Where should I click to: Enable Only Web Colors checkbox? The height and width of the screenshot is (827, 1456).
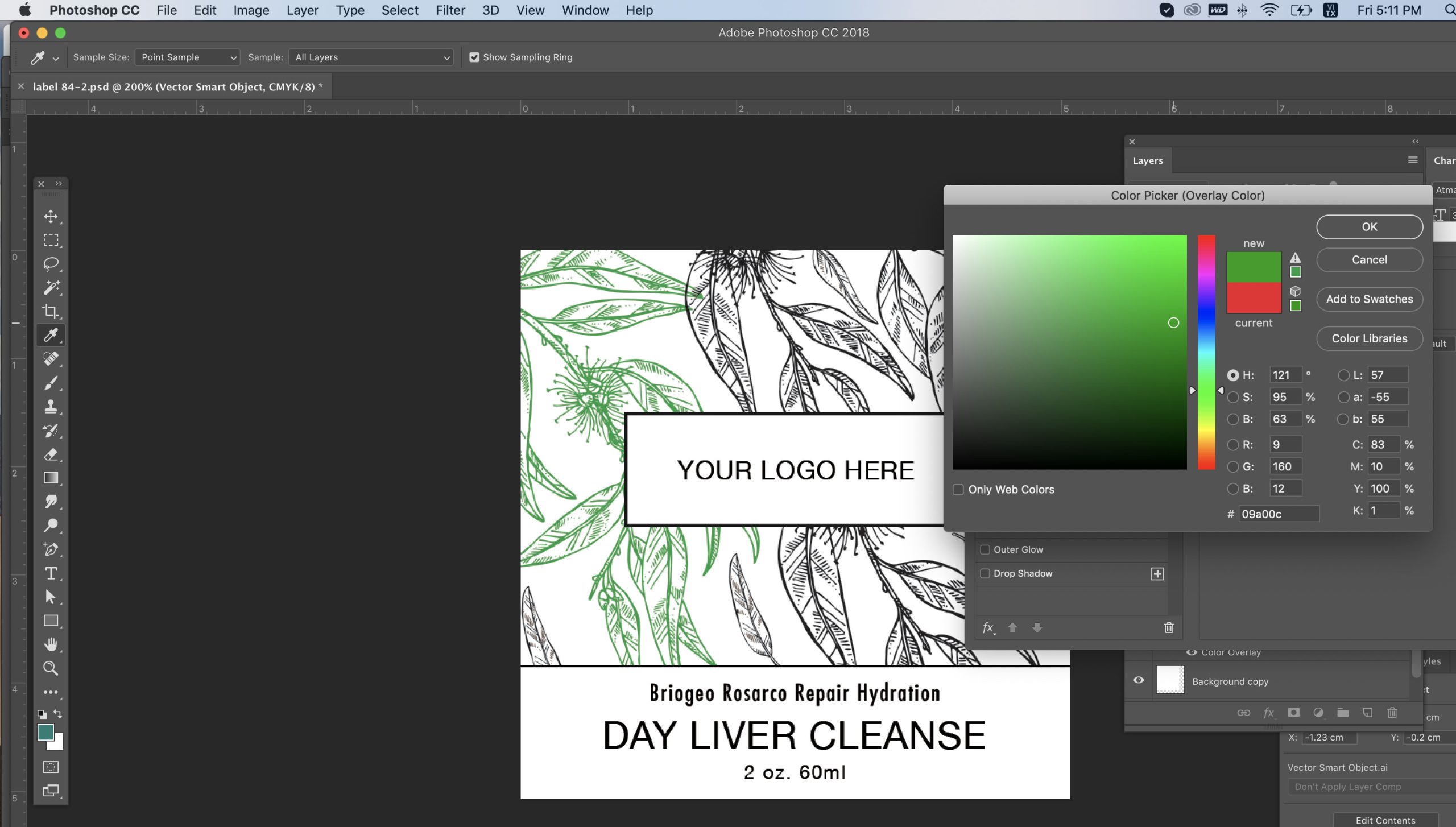[958, 489]
